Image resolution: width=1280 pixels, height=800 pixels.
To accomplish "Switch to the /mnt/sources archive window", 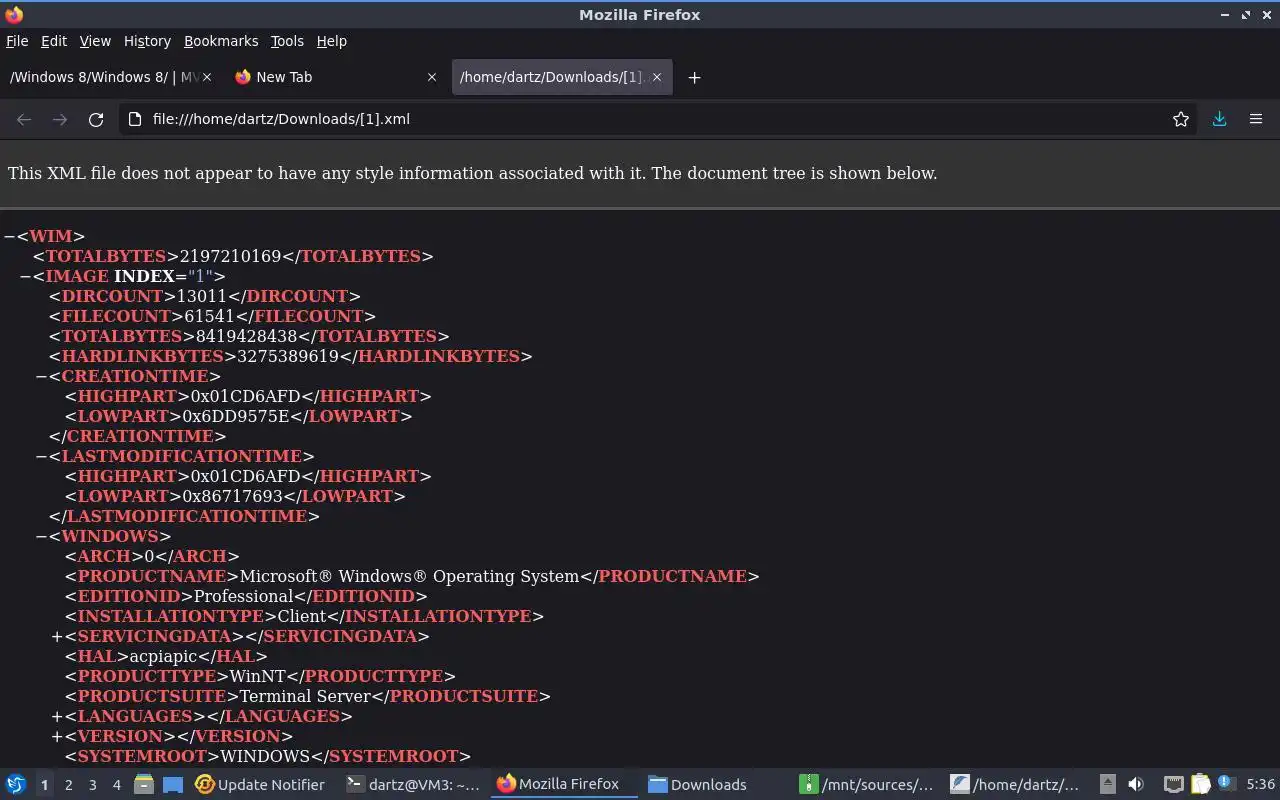I will point(866,785).
